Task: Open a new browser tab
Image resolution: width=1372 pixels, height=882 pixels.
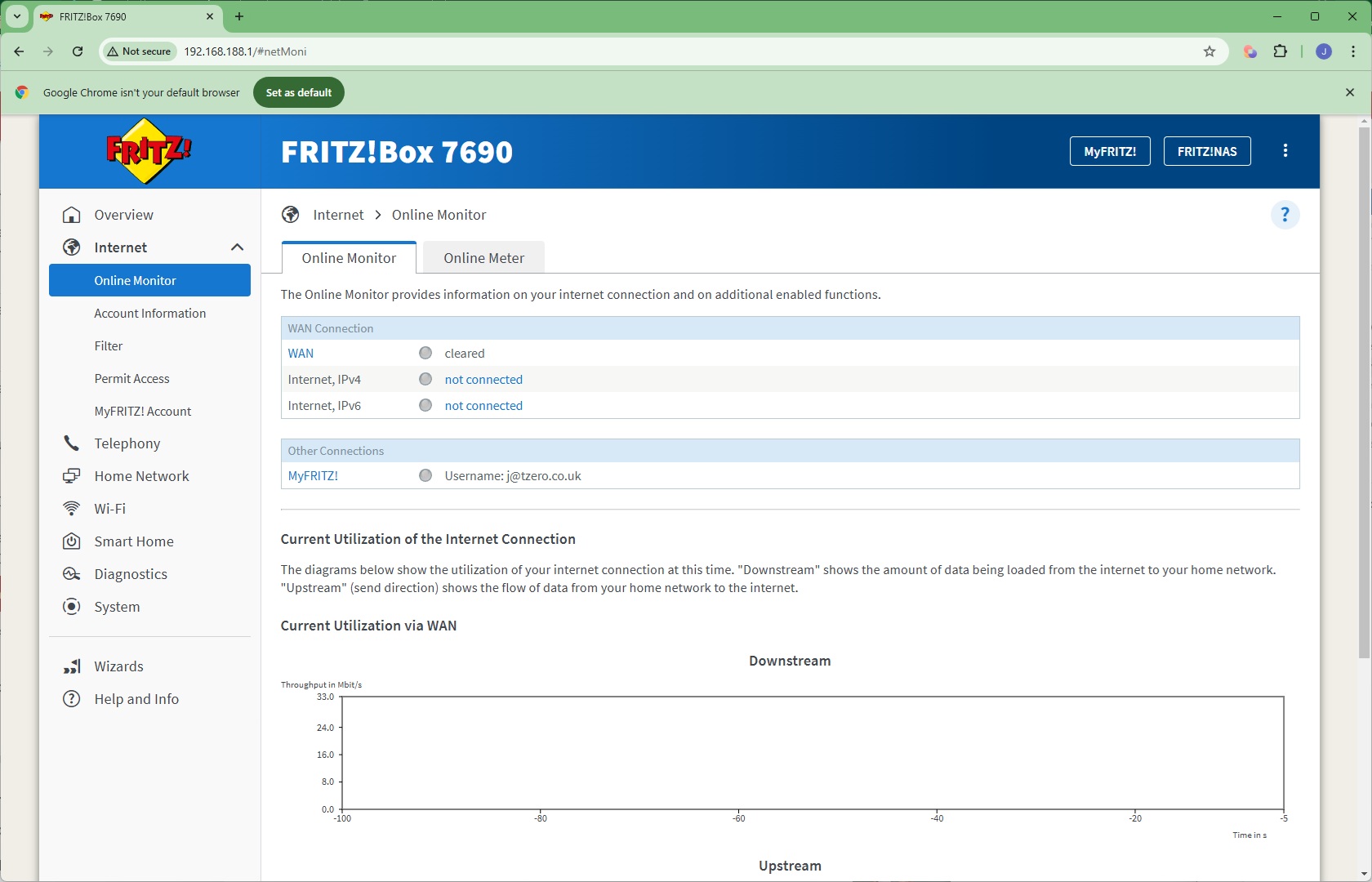Action: [239, 16]
